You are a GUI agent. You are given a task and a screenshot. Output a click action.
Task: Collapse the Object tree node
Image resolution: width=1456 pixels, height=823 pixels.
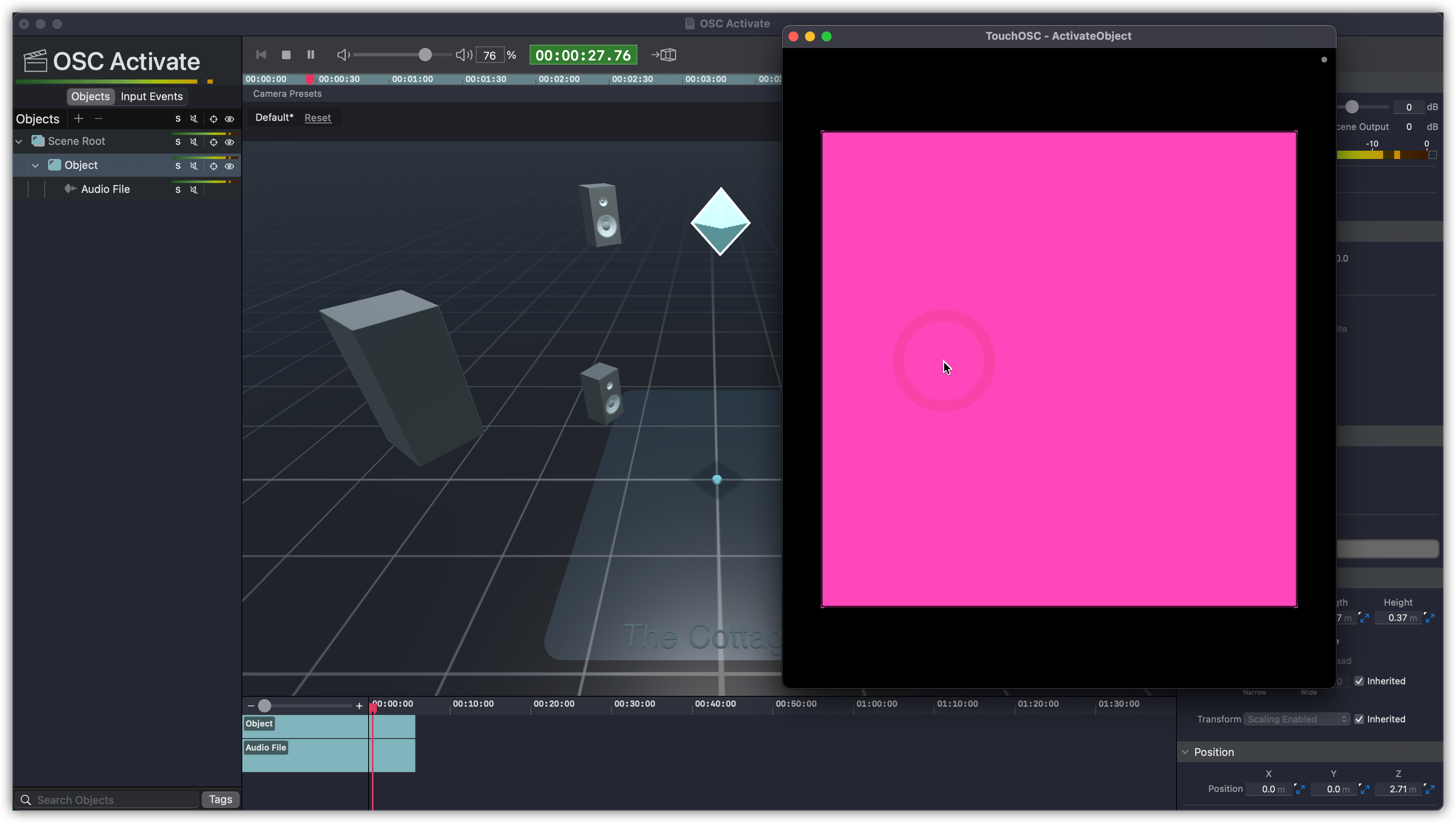pos(36,166)
